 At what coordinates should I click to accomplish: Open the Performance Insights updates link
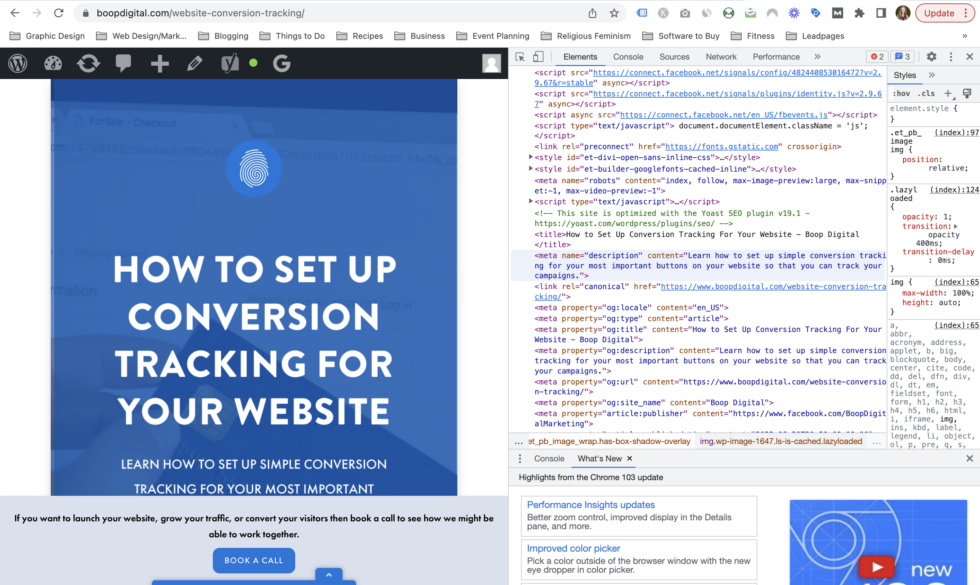coord(591,504)
